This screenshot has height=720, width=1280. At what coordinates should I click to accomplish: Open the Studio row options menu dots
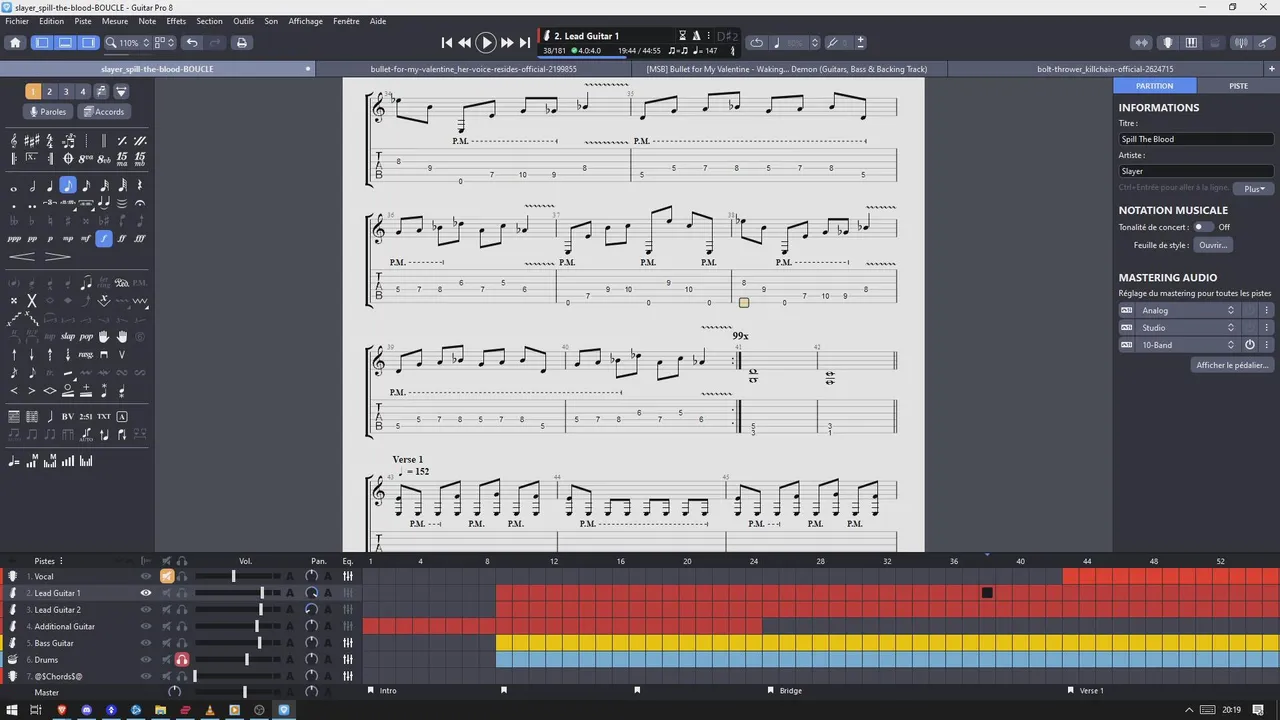(x=1266, y=328)
